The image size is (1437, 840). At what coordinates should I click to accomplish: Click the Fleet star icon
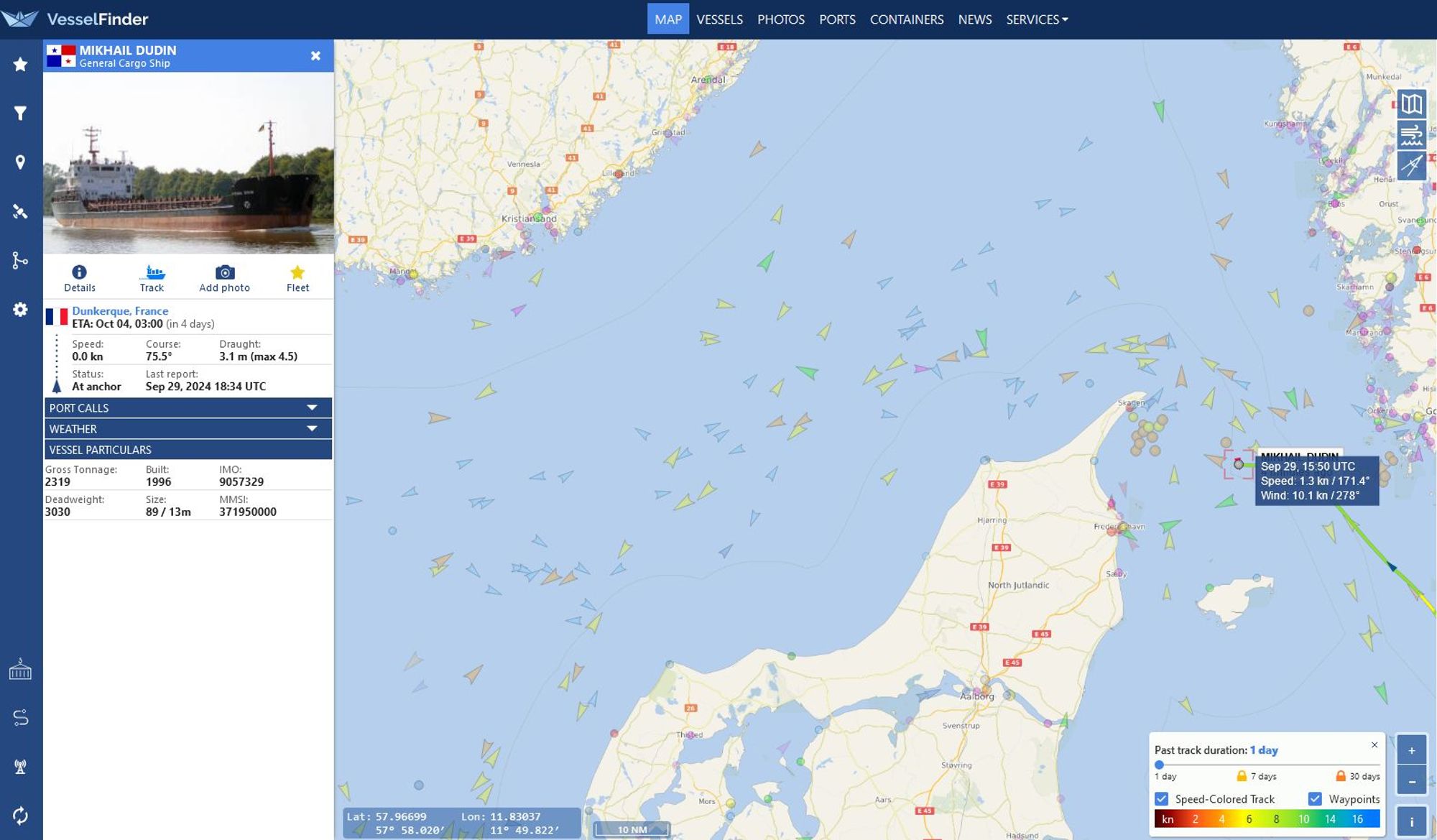297,272
